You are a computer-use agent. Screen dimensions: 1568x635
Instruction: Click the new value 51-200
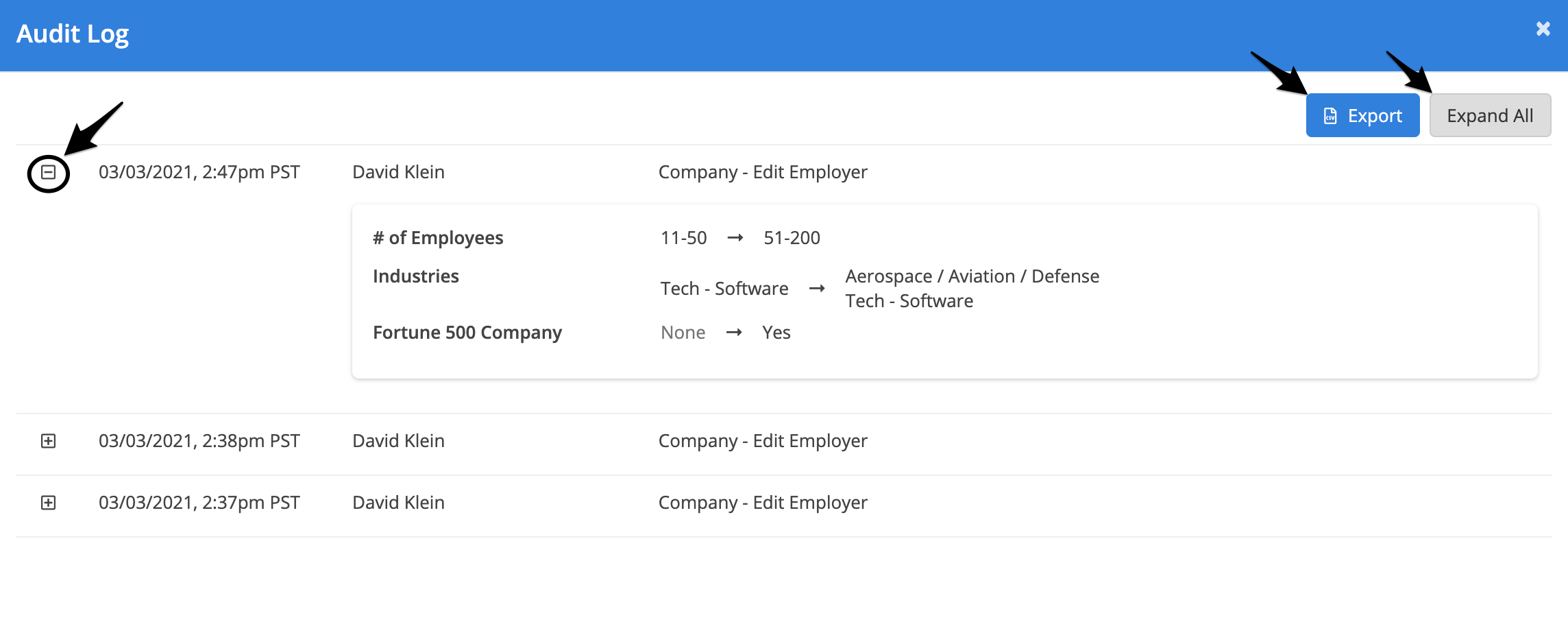click(792, 238)
